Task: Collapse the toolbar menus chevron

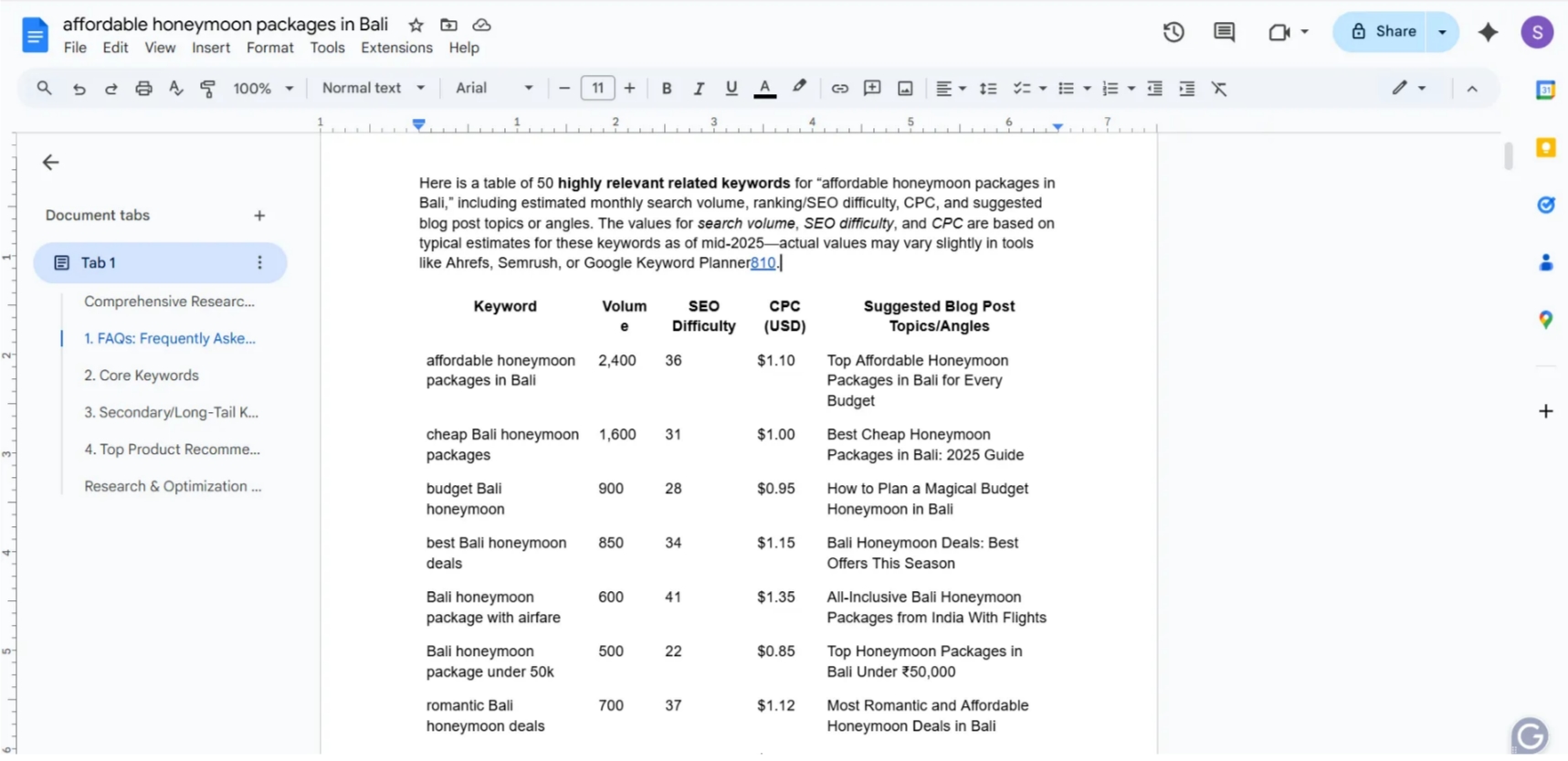Action: click(x=1472, y=89)
